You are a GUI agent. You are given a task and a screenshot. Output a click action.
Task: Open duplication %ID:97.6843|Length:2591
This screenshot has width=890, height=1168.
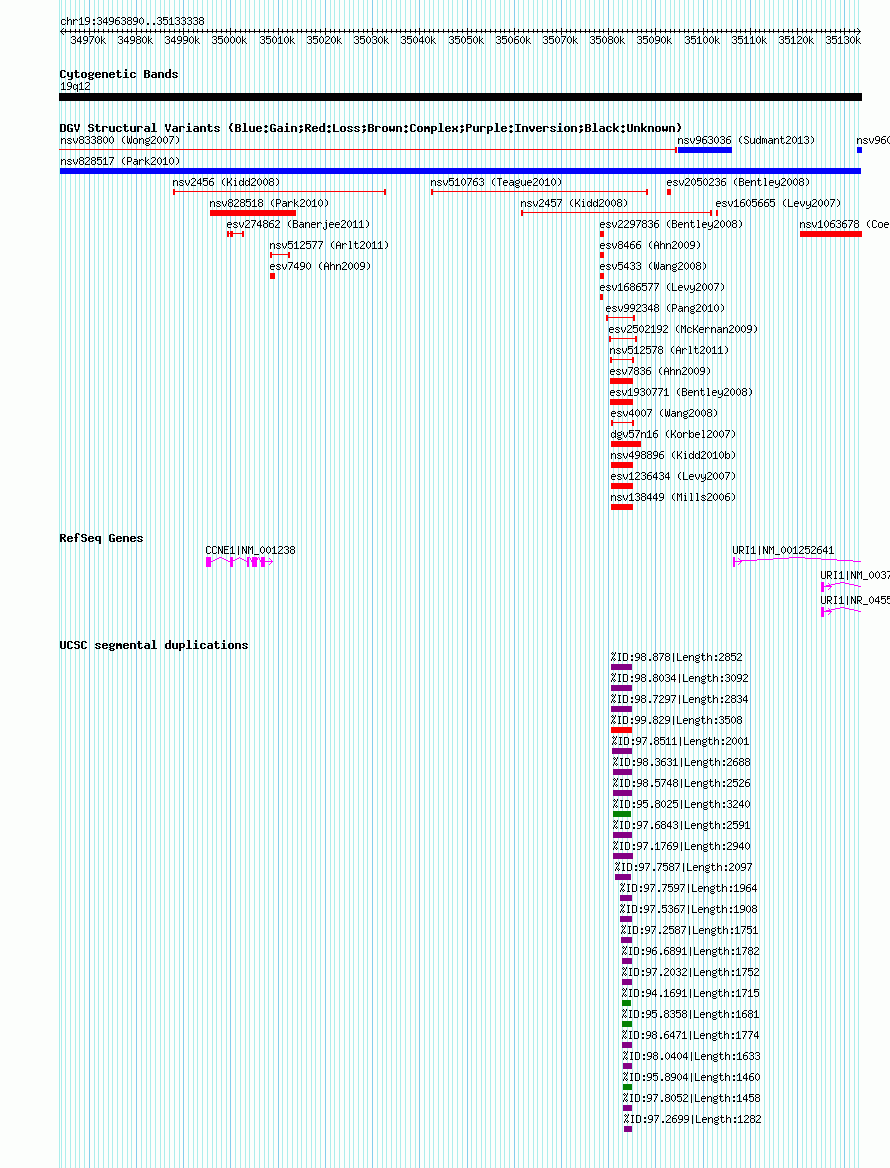[x=681, y=825]
